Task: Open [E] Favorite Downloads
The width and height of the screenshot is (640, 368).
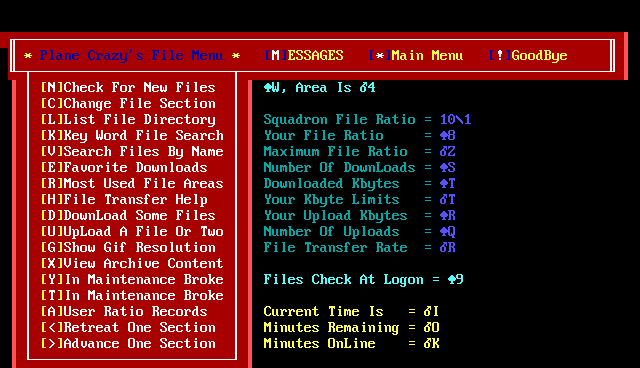Action: click(124, 167)
